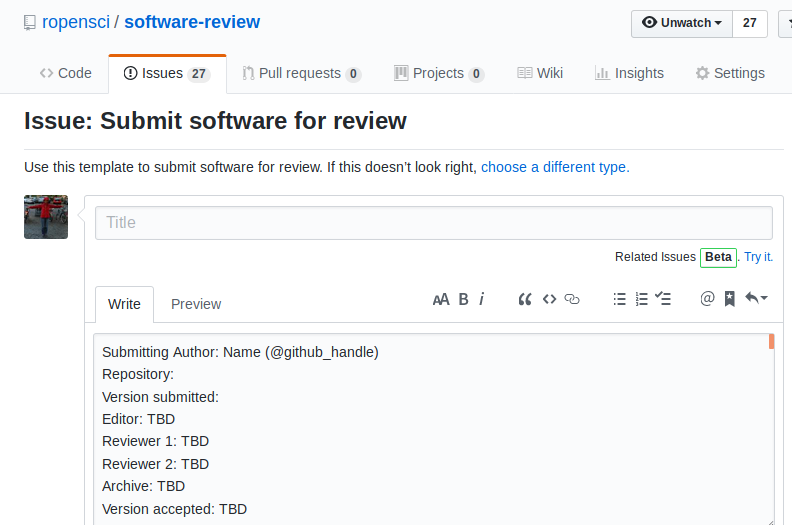Image resolution: width=792 pixels, height=525 pixels.
Task: Click the 'choose a different type' link
Action: (x=555, y=167)
